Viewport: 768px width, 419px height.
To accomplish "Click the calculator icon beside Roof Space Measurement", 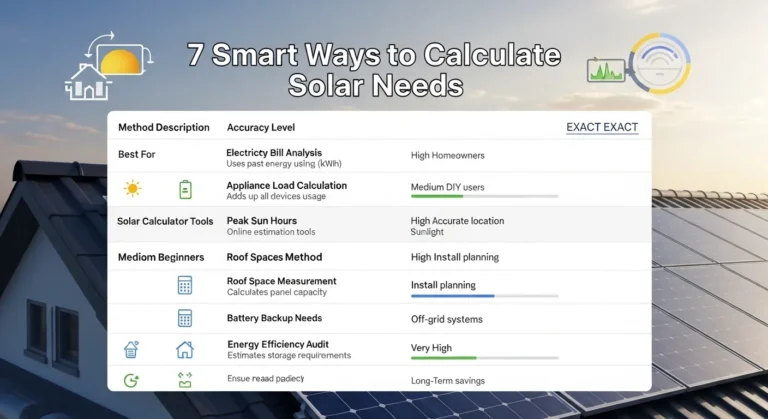I will point(185,285).
